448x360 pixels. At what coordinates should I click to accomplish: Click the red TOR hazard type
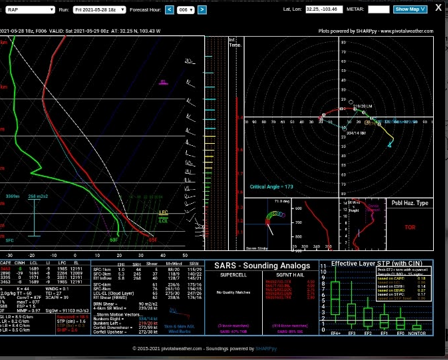[410, 227]
